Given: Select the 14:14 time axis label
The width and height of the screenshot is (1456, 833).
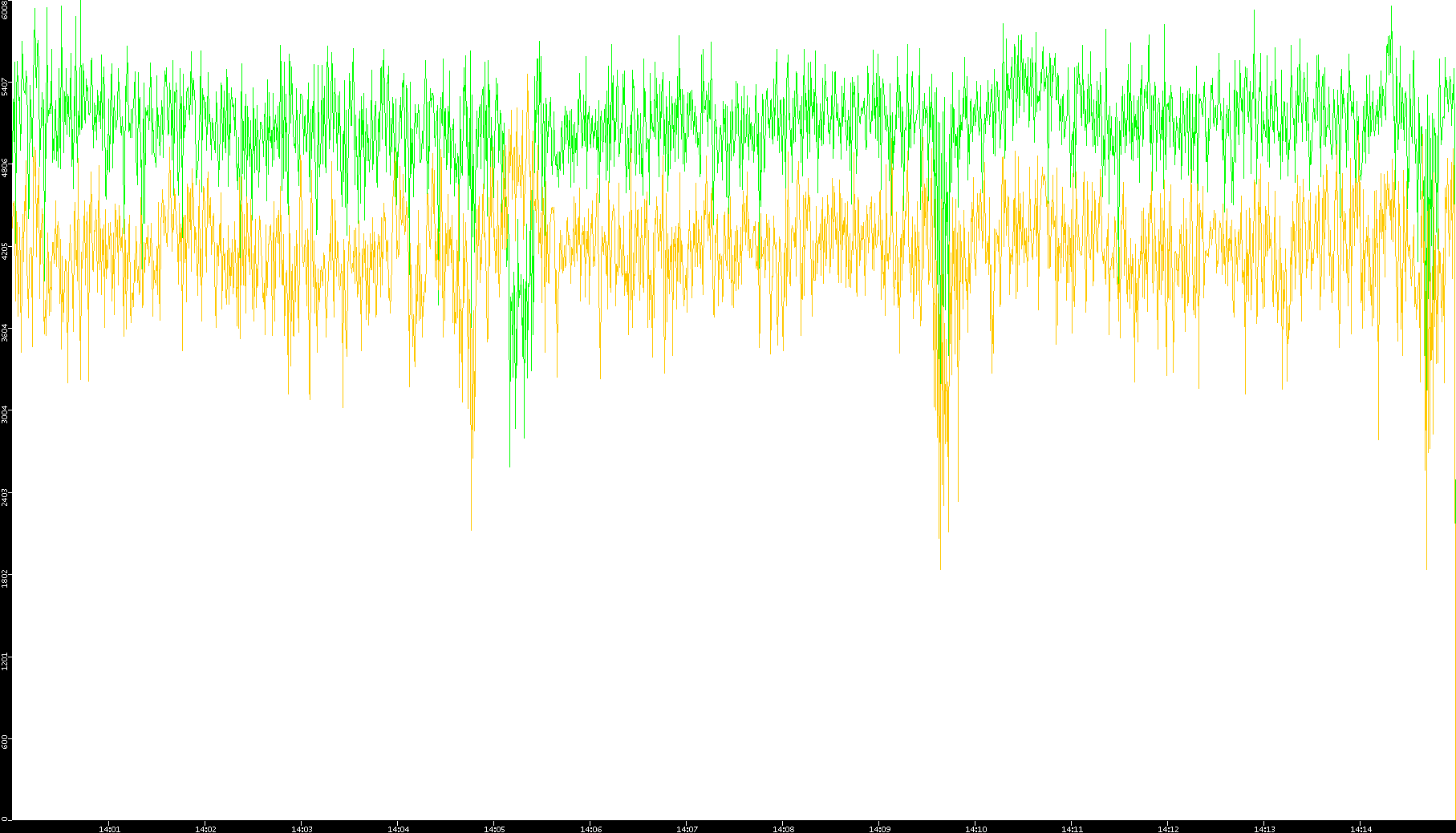Looking at the screenshot, I should click(1361, 829).
